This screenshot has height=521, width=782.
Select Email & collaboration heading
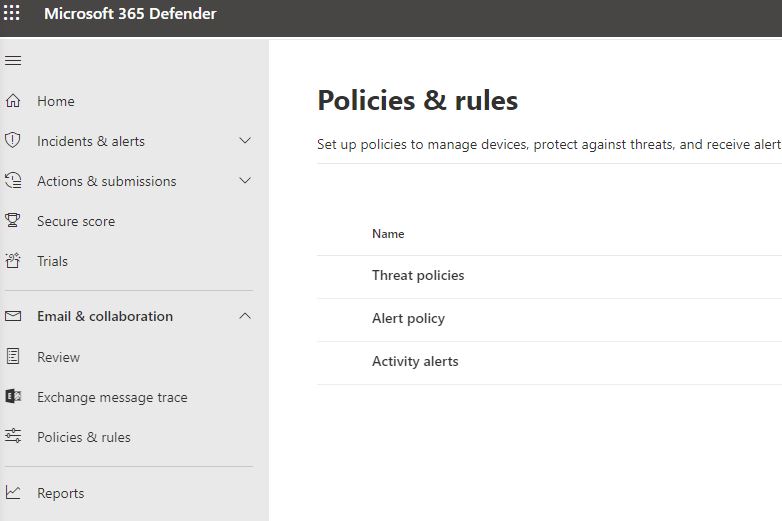[105, 317]
